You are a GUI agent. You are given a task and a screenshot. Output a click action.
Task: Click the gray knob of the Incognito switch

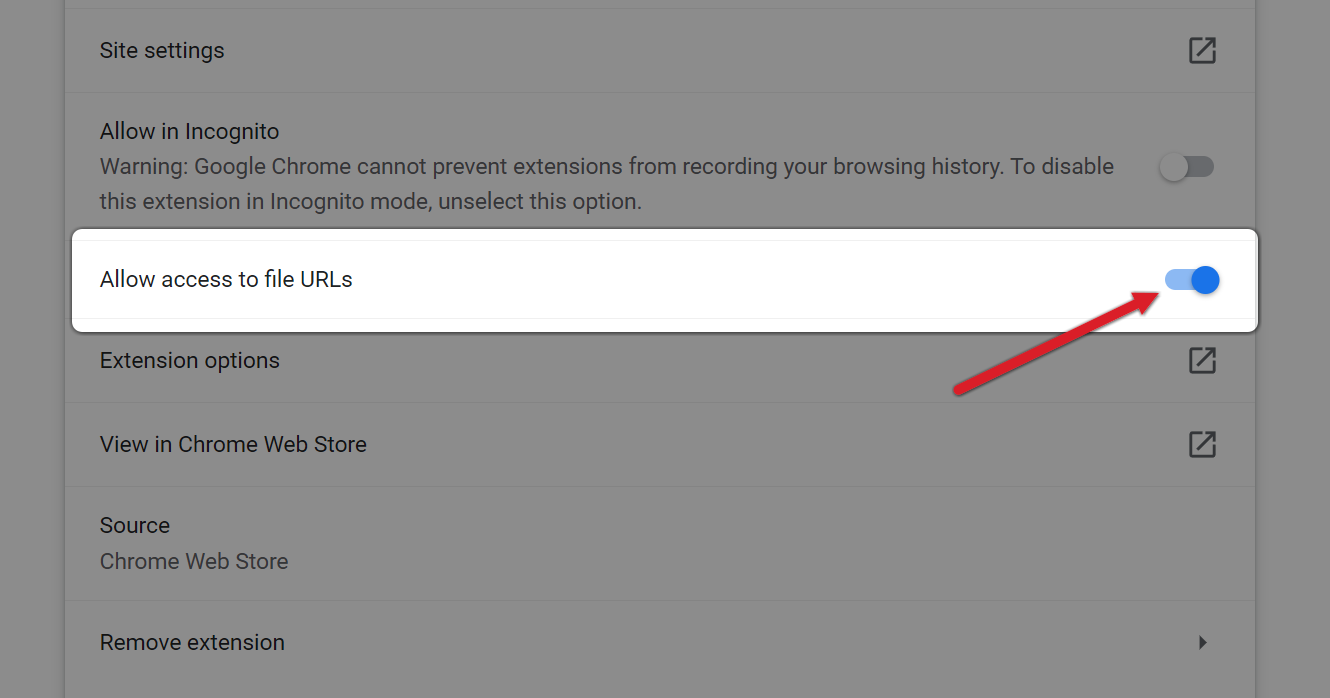click(x=1174, y=167)
